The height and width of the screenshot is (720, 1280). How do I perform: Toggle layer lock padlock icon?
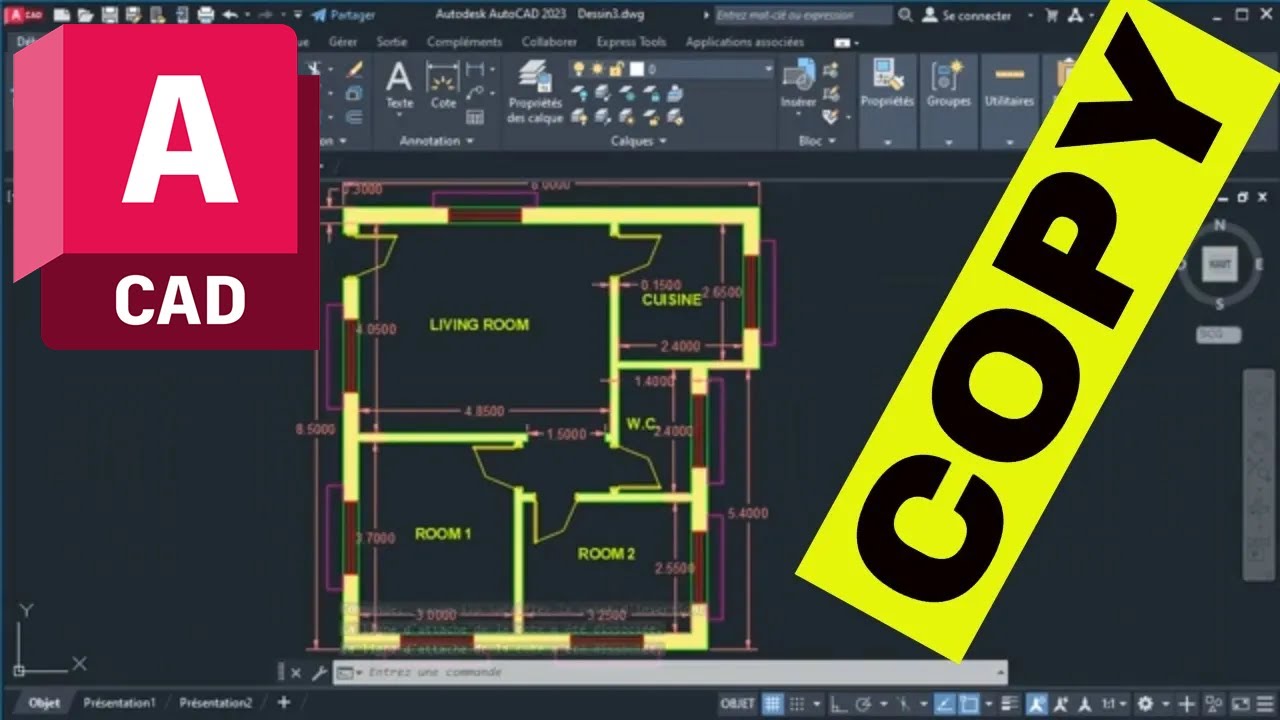(618, 69)
